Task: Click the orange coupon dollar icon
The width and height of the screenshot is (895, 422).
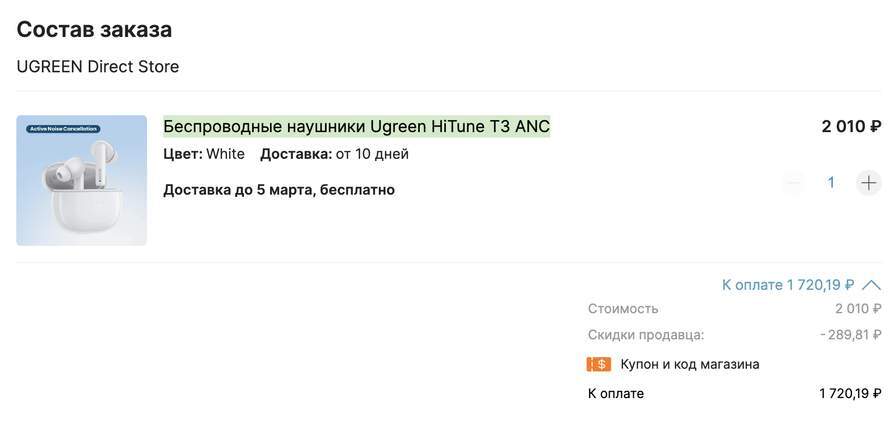Action: [599, 364]
